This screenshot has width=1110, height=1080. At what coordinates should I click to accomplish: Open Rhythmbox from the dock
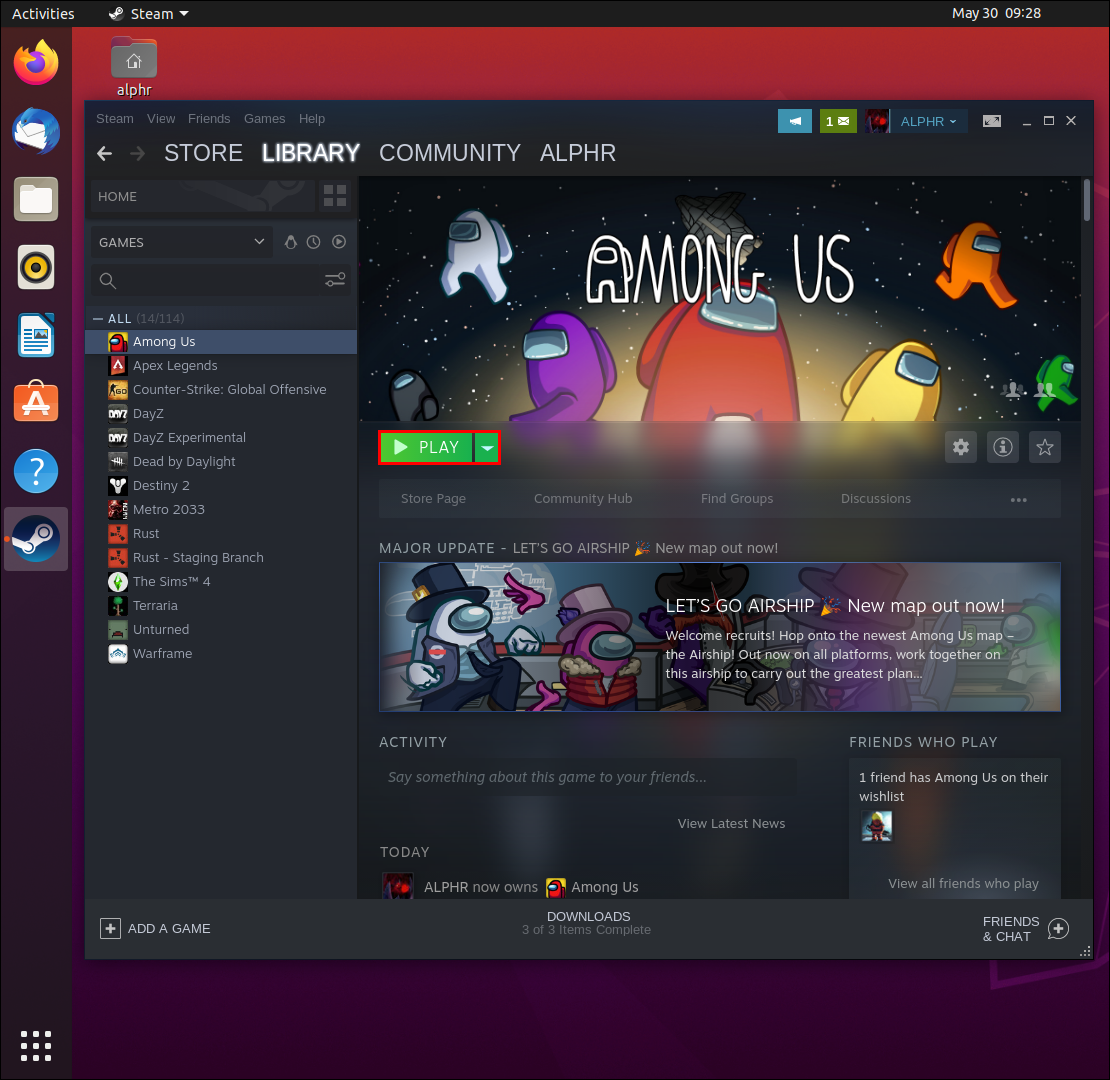tap(36, 268)
